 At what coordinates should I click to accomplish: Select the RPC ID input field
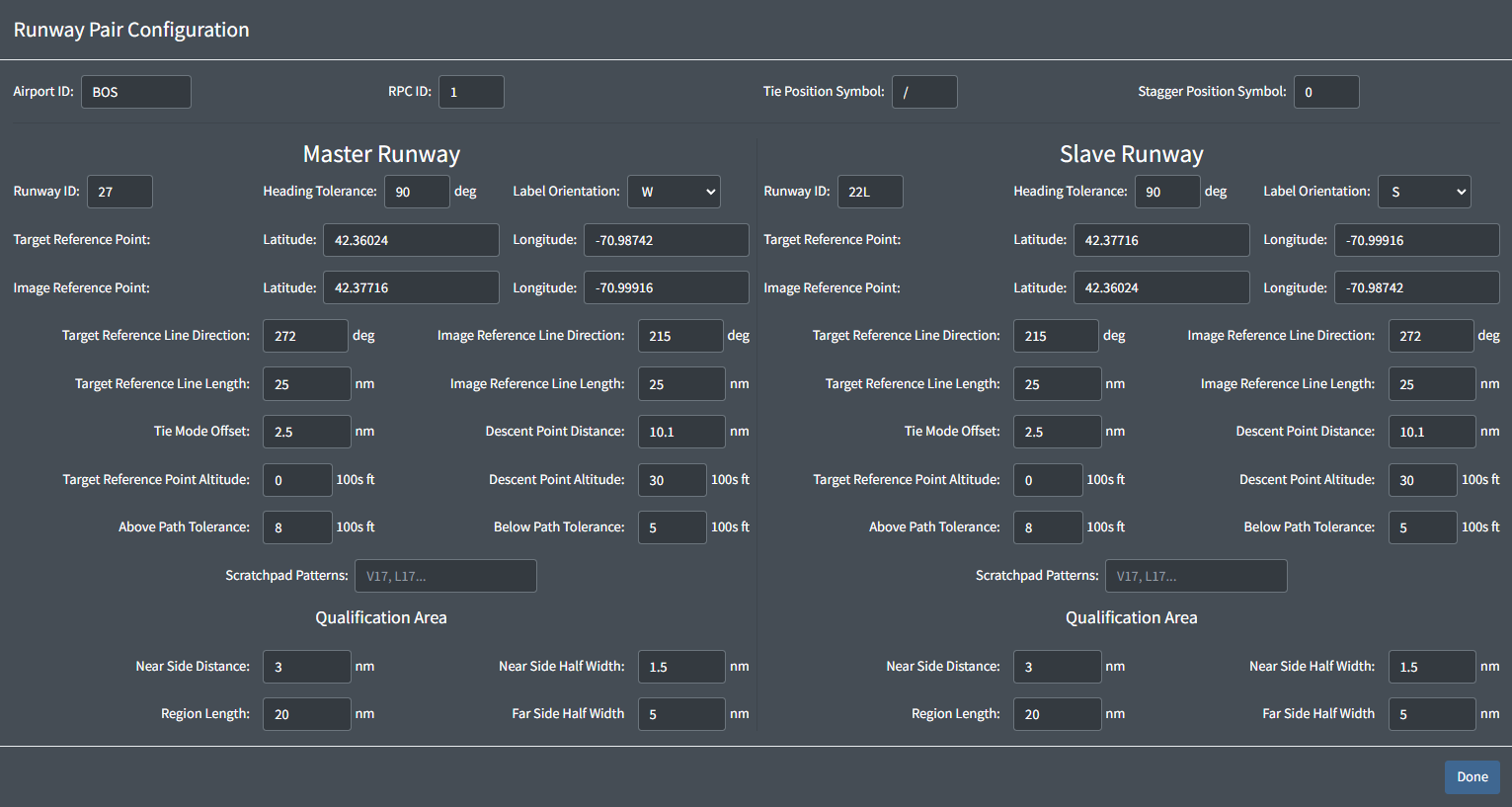(471, 92)
